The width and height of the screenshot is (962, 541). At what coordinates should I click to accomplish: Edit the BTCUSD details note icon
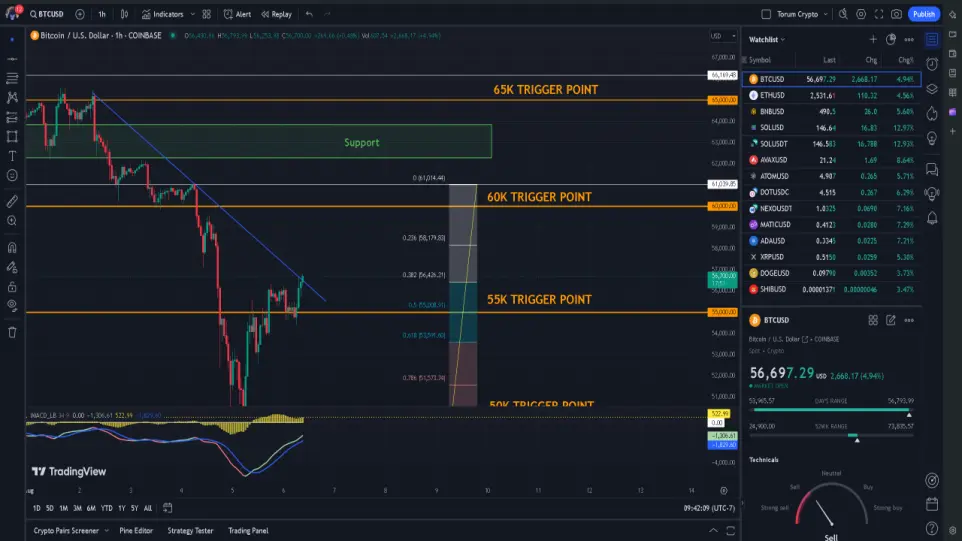(x=891, y=320)
